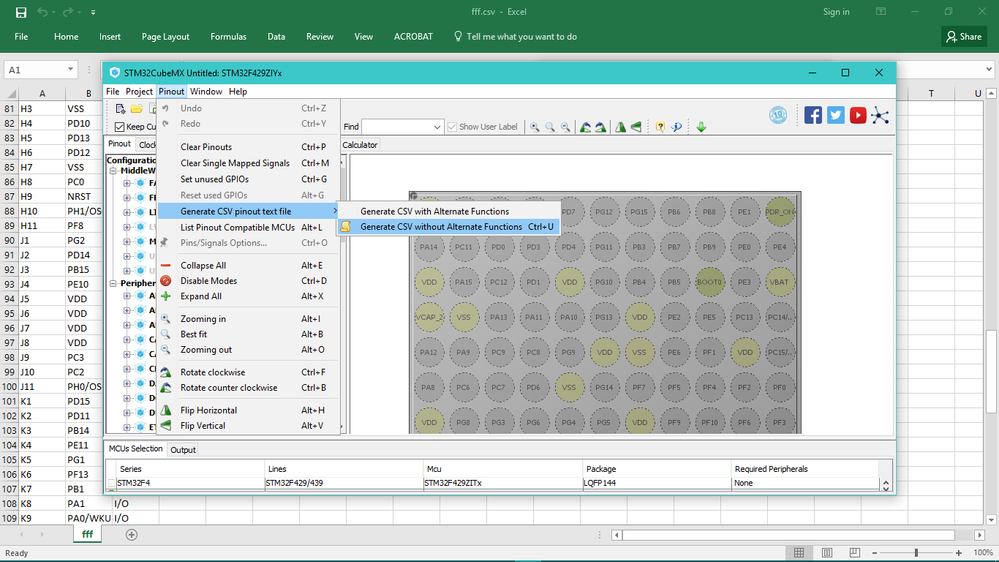This screenshot has height=562, width=999.
Task: Click the New Project toolbar icon in STM32CubeMX
Action: point(120,109)
